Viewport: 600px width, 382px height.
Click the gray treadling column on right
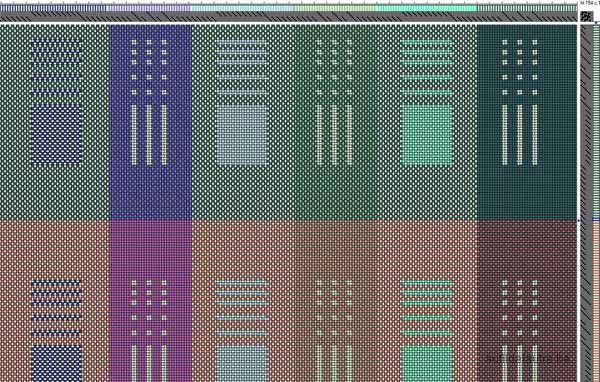click(x=586, y=203)
